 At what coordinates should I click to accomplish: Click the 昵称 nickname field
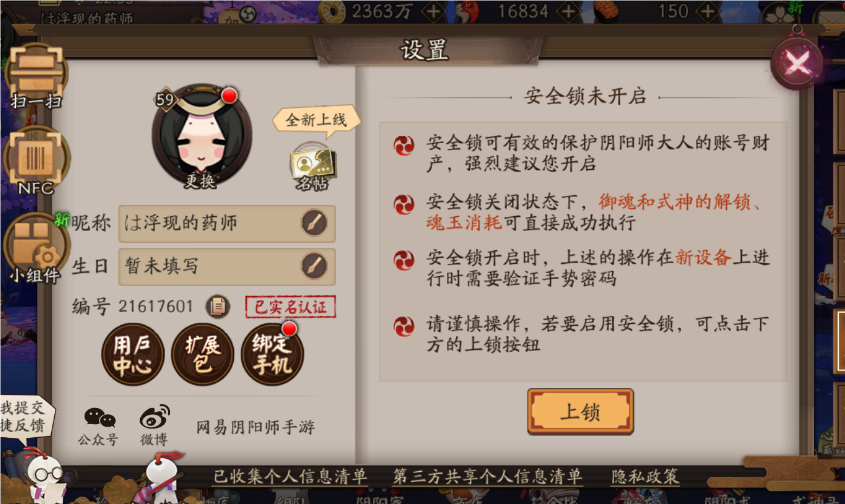(x=227, y=223)
